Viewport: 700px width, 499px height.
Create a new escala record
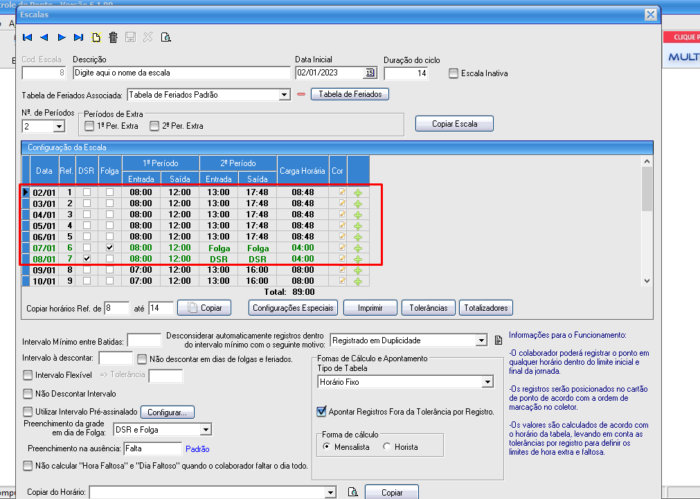coord(96,38)
